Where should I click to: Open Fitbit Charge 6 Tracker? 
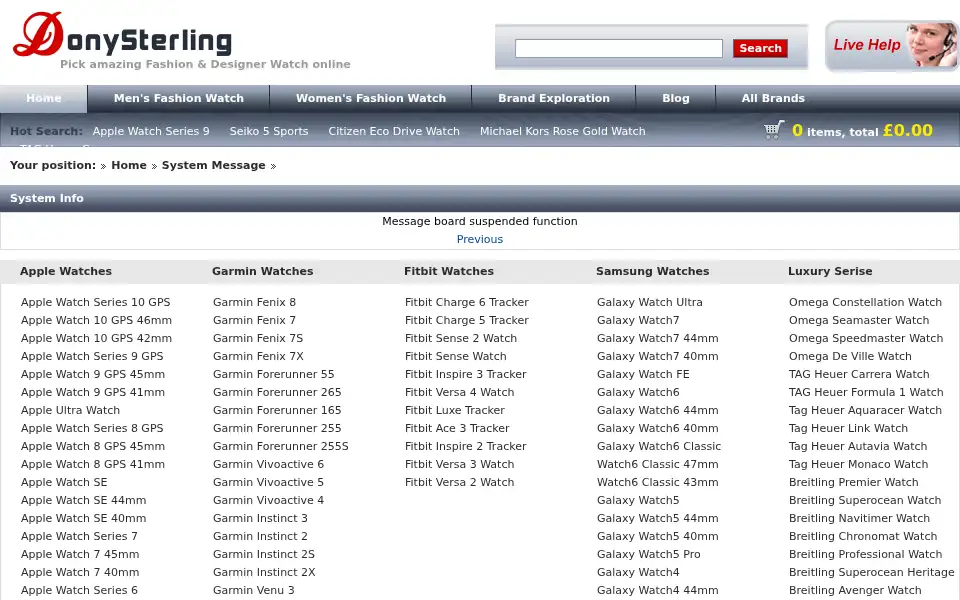point(467,302)
